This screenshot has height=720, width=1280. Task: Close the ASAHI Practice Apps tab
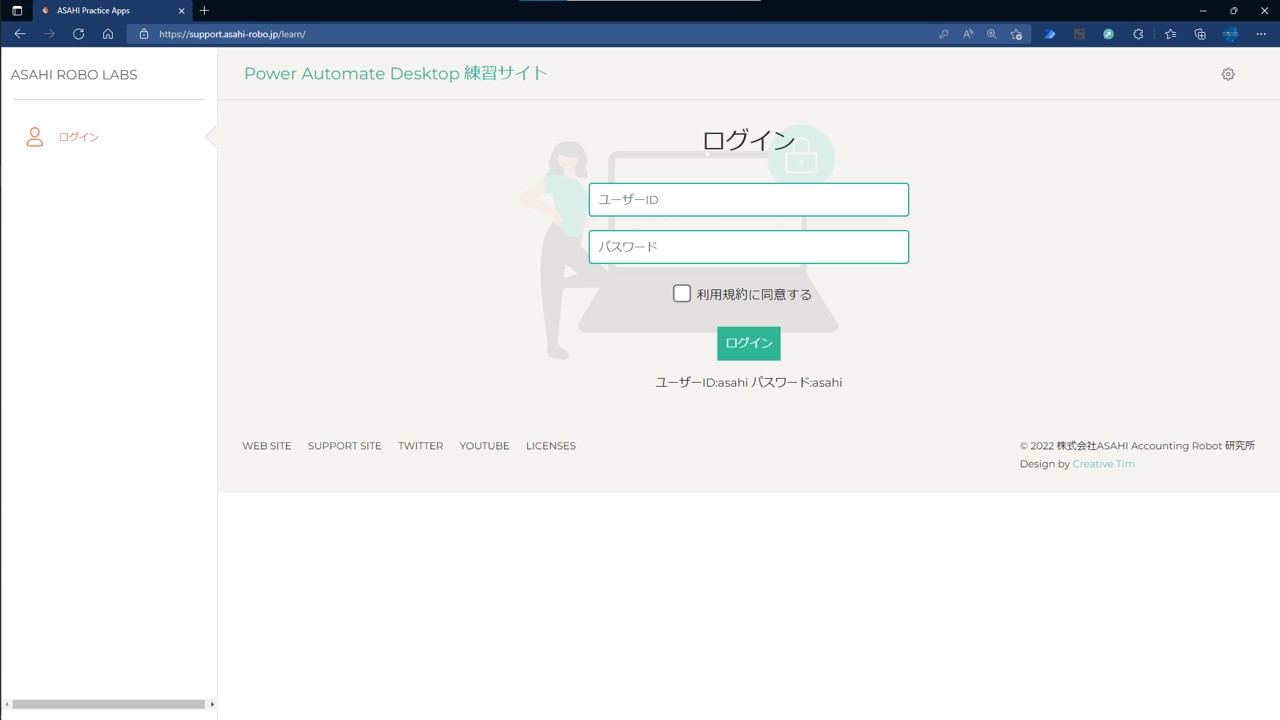coord(181,10)
